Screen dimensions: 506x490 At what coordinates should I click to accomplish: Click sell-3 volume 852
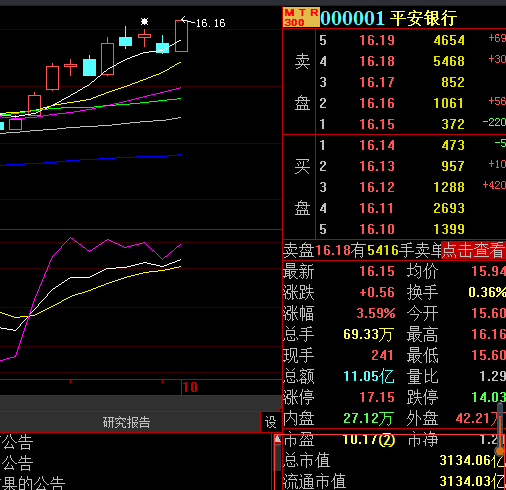coord(453,82)
